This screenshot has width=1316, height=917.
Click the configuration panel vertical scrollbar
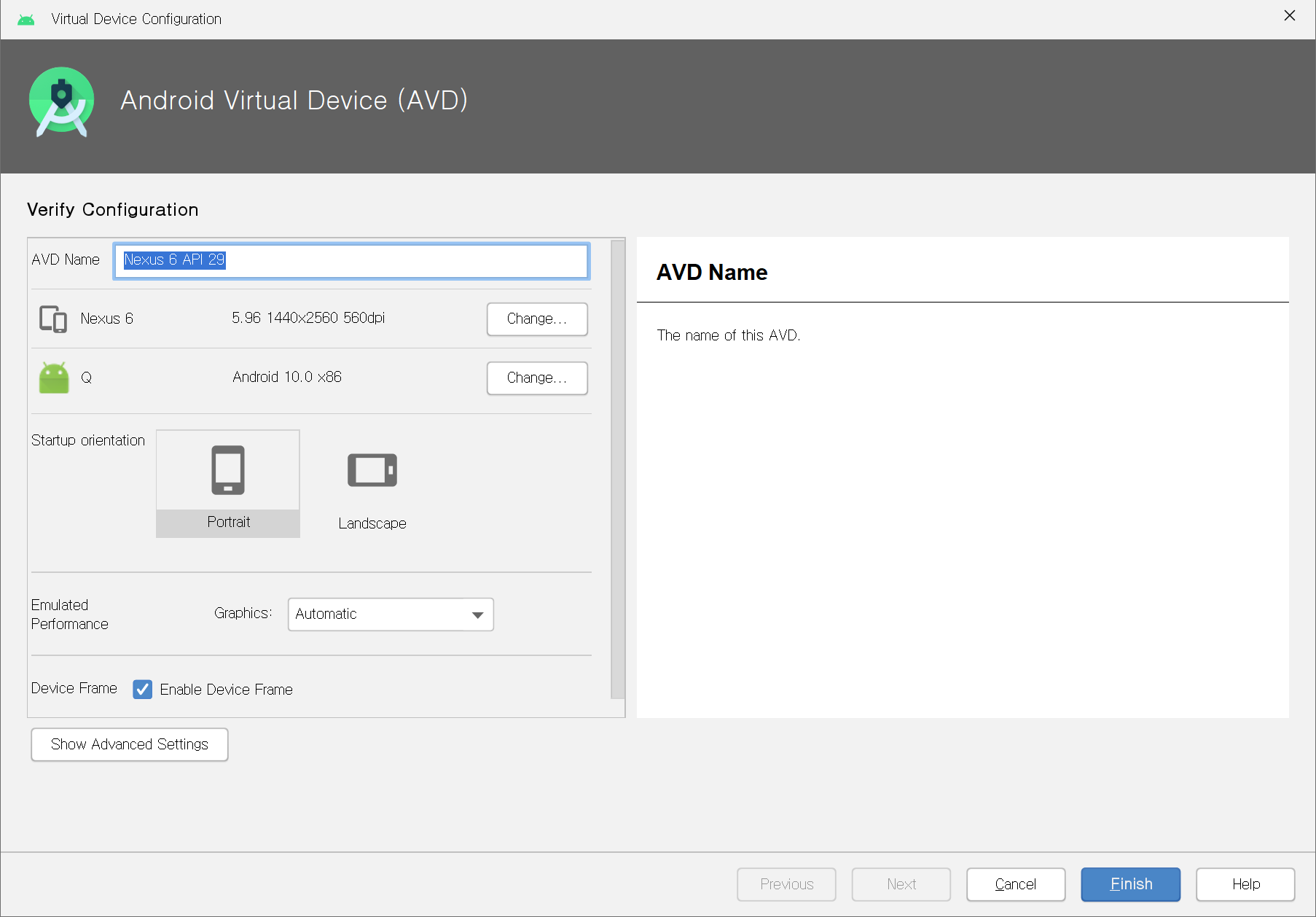coord(618,469)
